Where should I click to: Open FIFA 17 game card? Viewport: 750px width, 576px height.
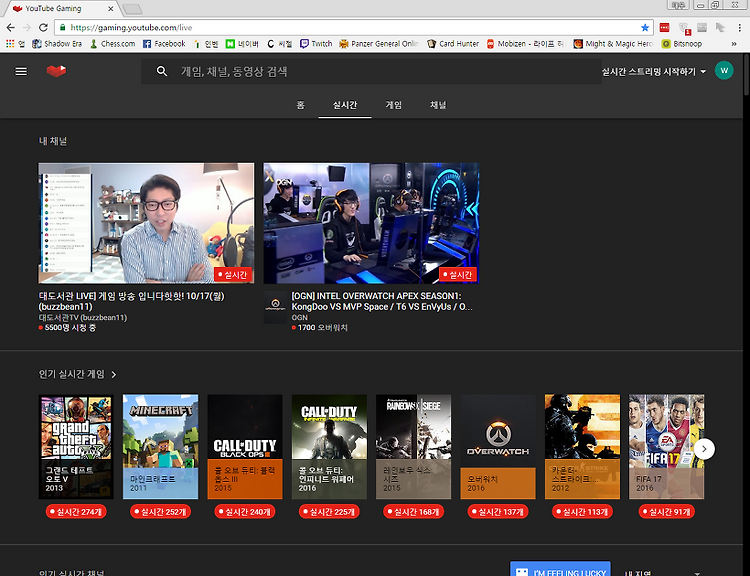point(666,446)
